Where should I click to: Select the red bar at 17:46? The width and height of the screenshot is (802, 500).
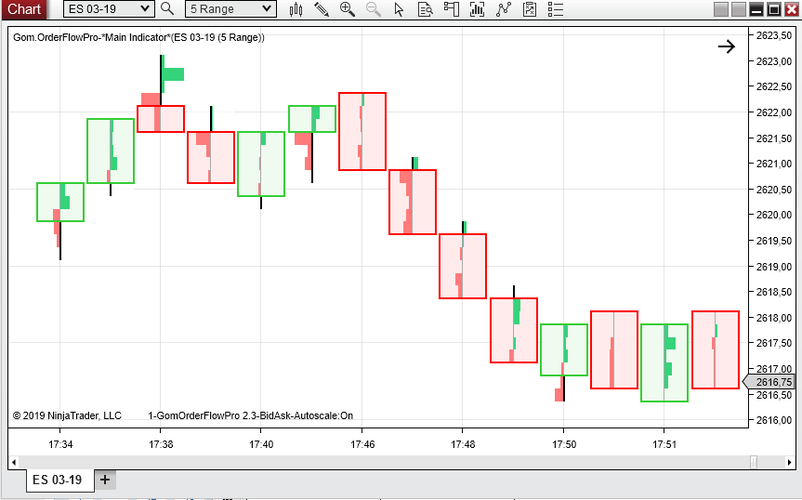pos(362,131)
